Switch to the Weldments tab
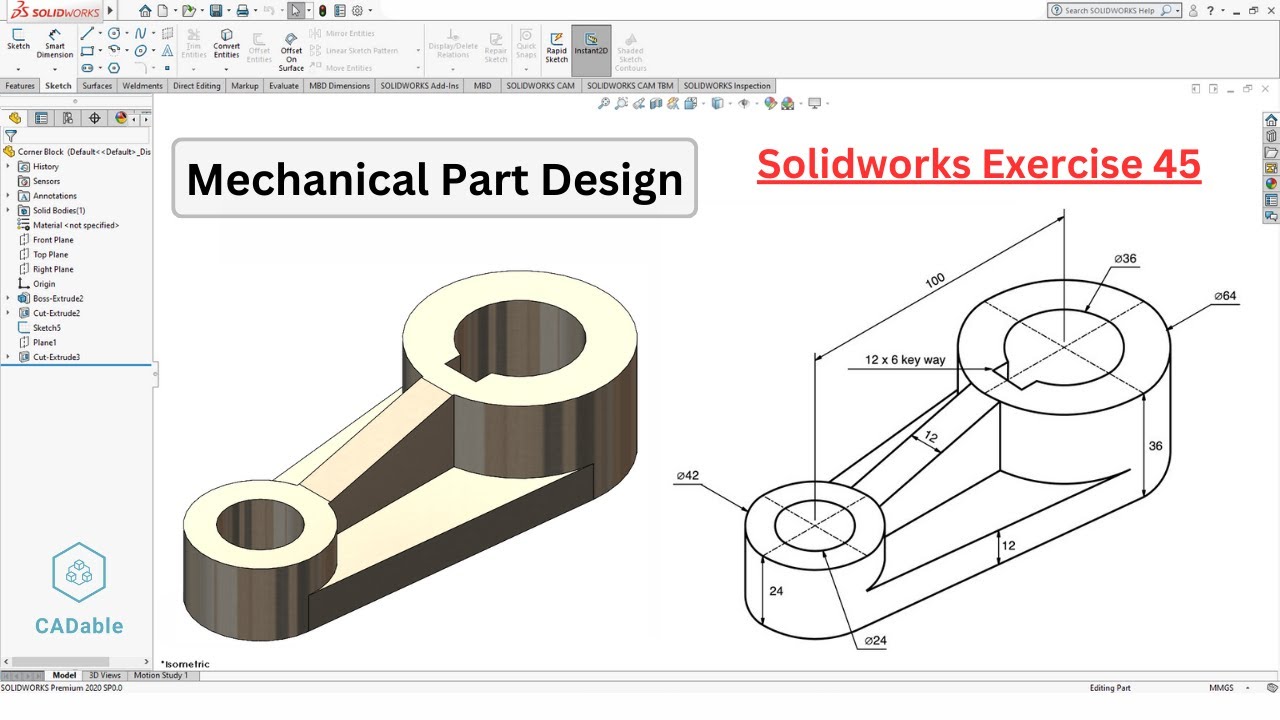The height and width of the screenshot is (720, 1280). pos(142,86)
